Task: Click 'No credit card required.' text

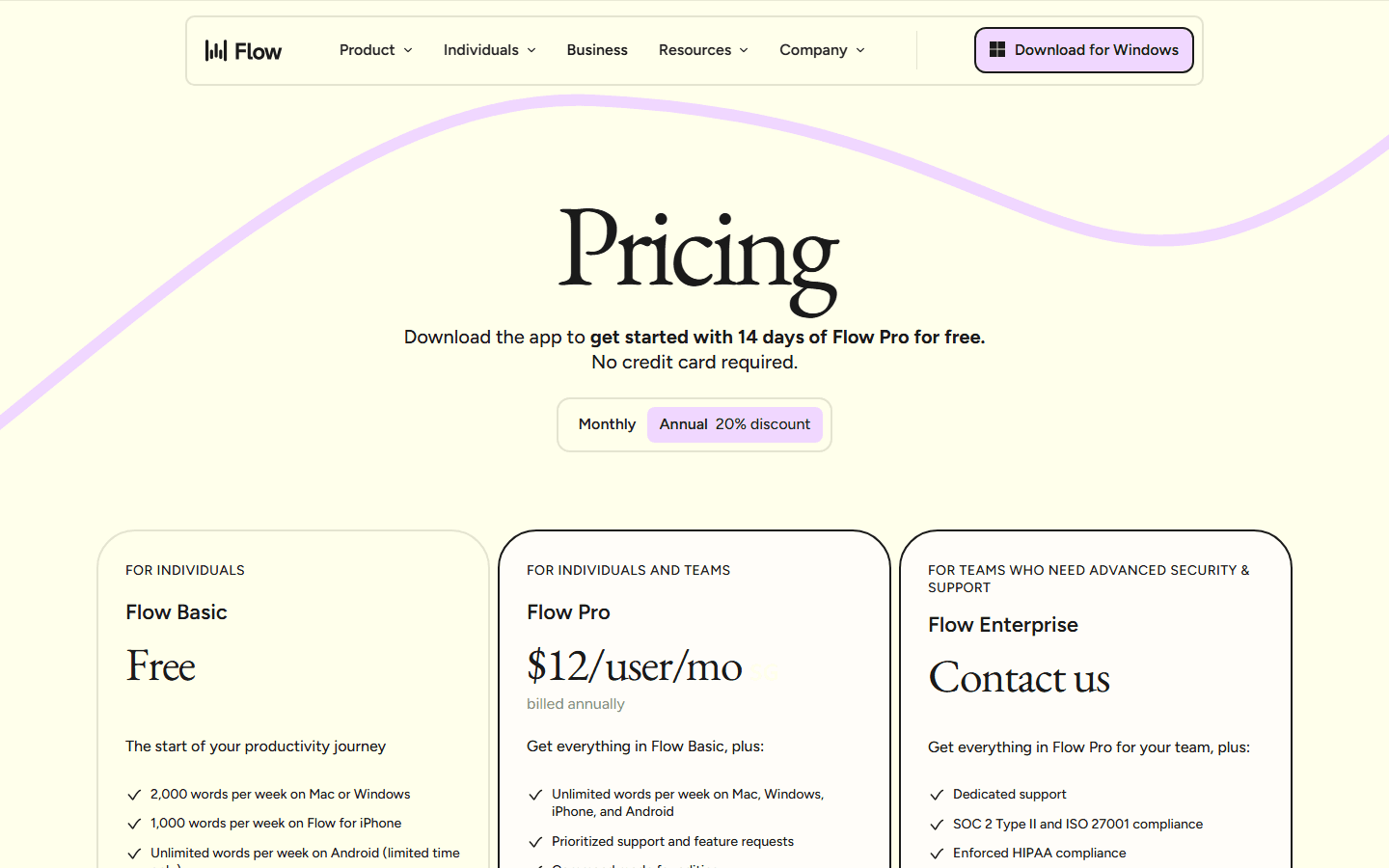Action: [x=694, y=363]
